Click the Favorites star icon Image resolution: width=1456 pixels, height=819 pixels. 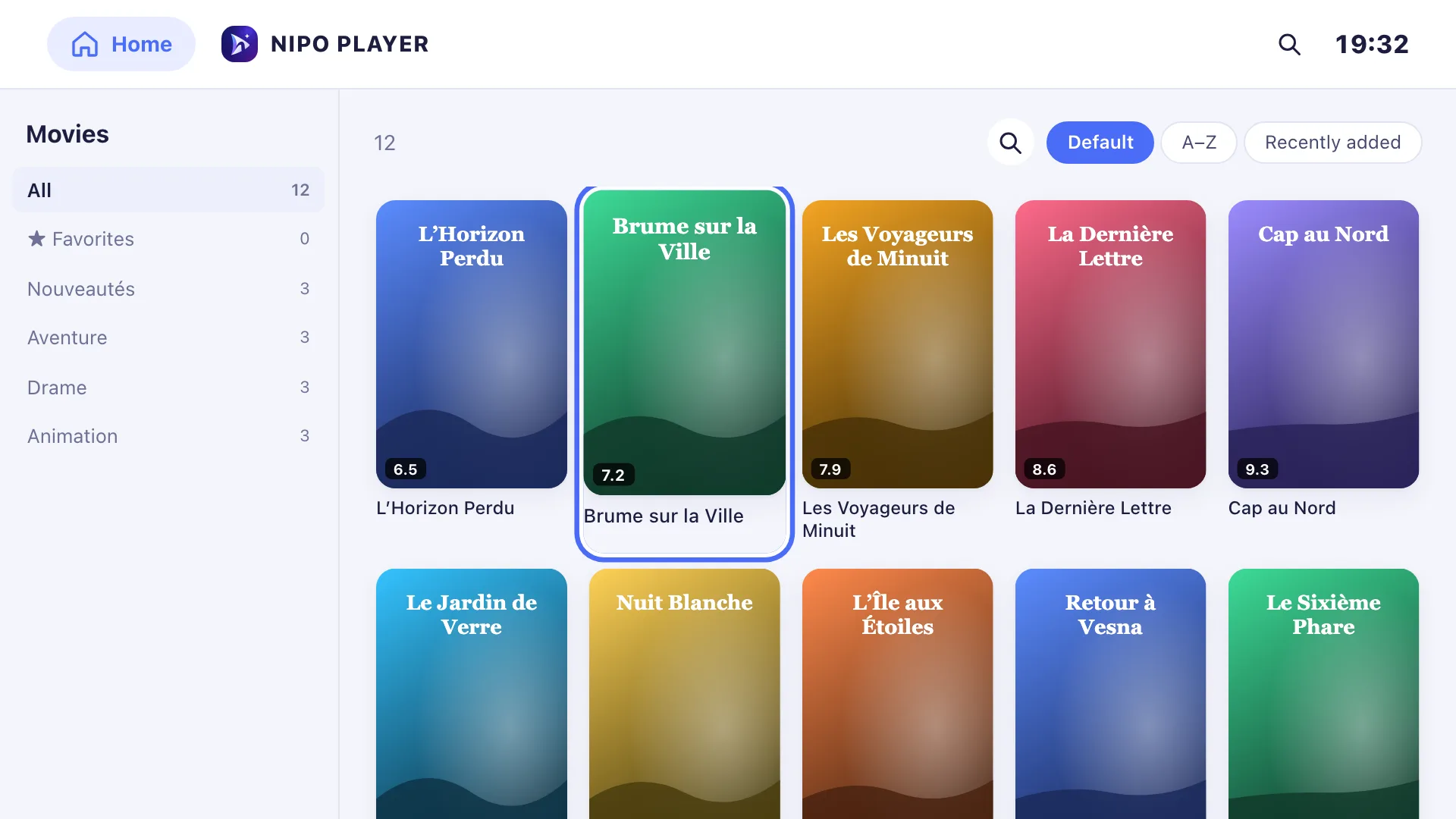[x=36, y=239]
